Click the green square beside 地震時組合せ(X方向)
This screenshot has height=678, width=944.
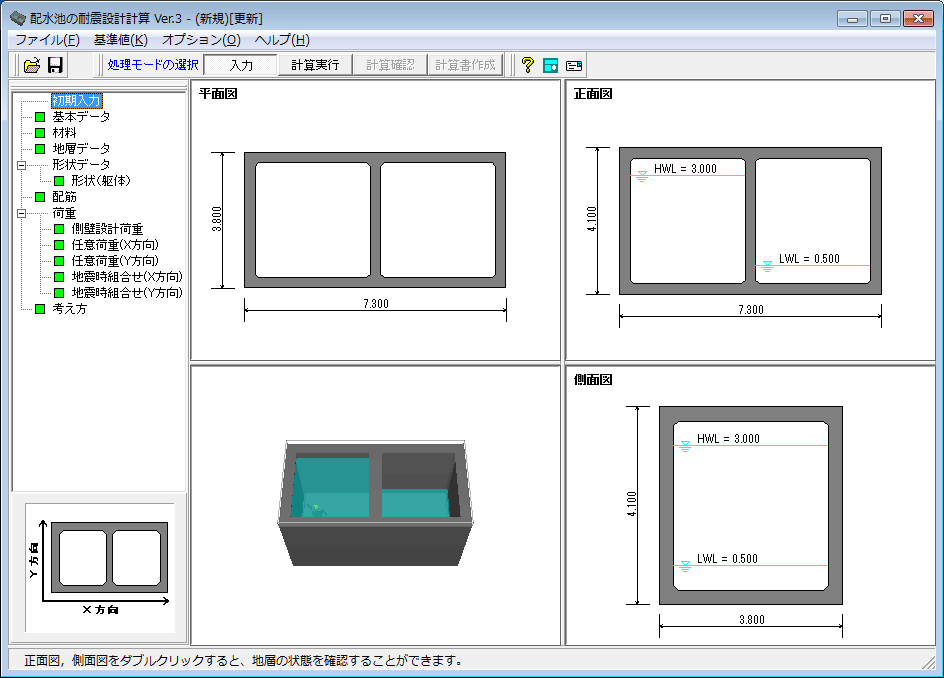click(x=59, y=277)
